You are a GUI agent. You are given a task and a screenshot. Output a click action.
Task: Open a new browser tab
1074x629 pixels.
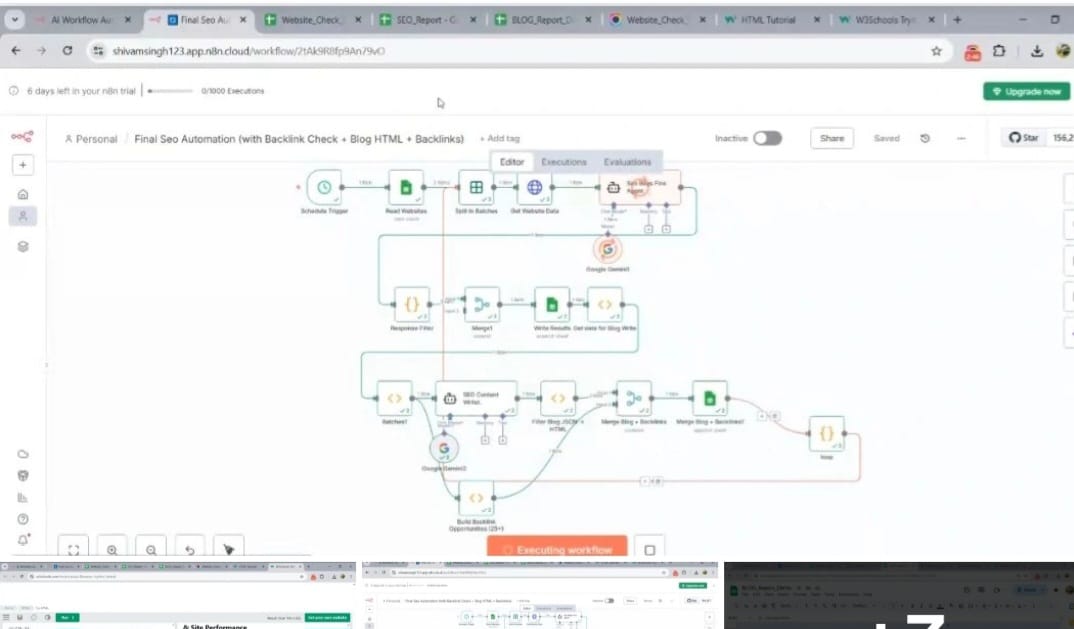point(957,20)
